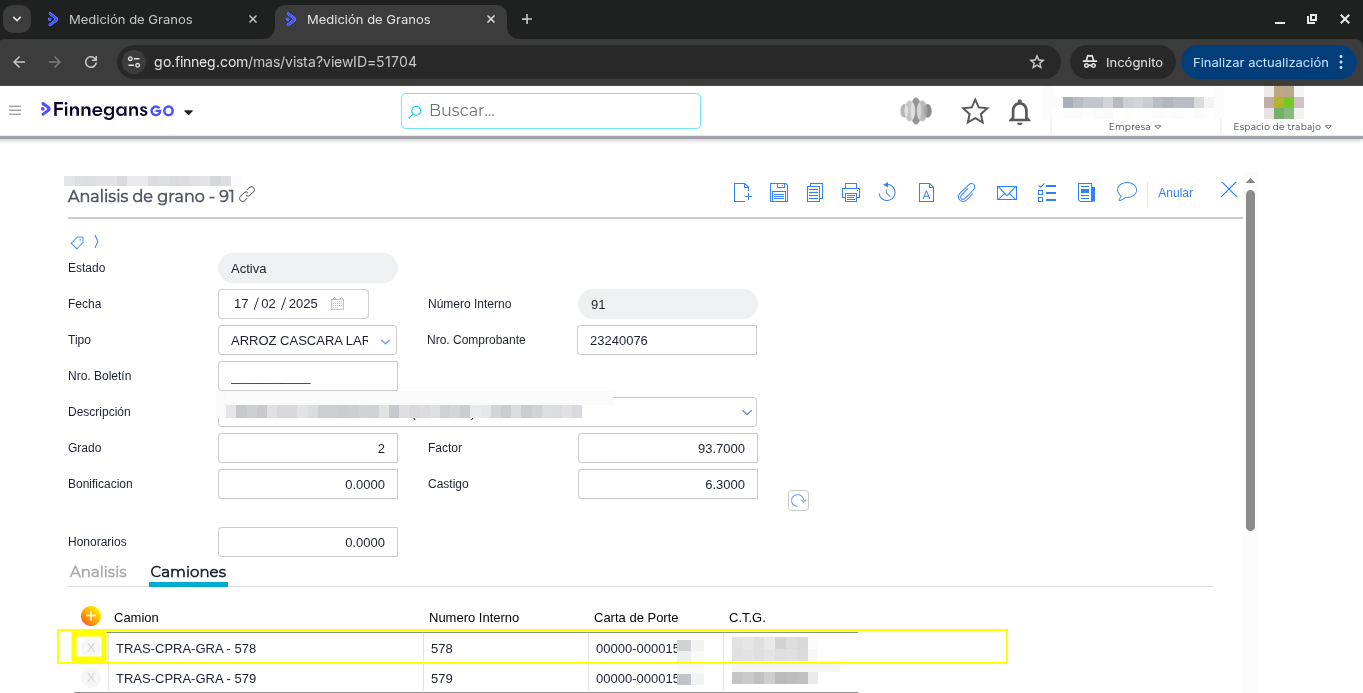The width and height of the screenshot is (1363, 693).
Task: Remove row TRAS-CPRA-GRA - 579
Action: 91,678
